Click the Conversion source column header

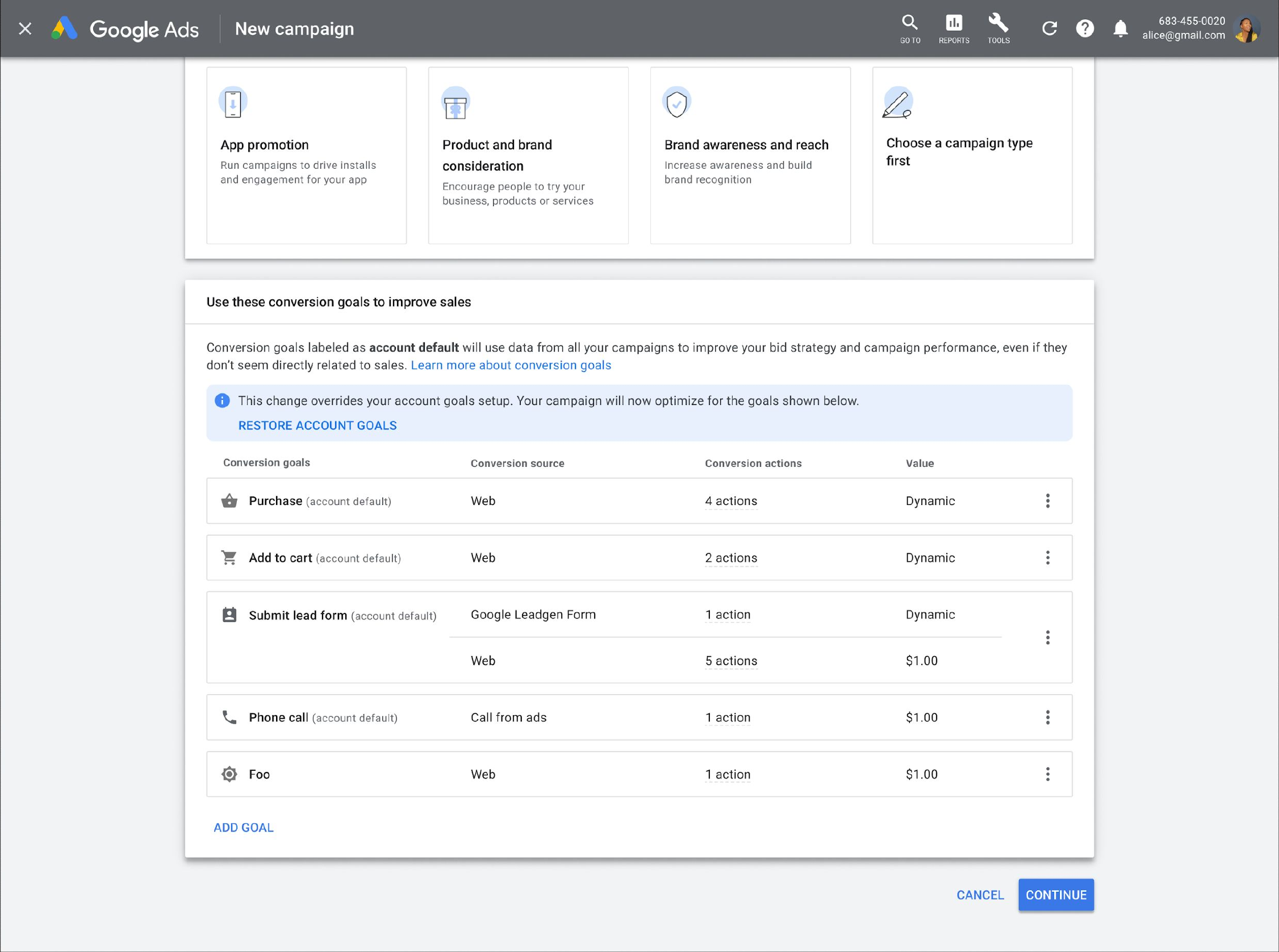517,464
